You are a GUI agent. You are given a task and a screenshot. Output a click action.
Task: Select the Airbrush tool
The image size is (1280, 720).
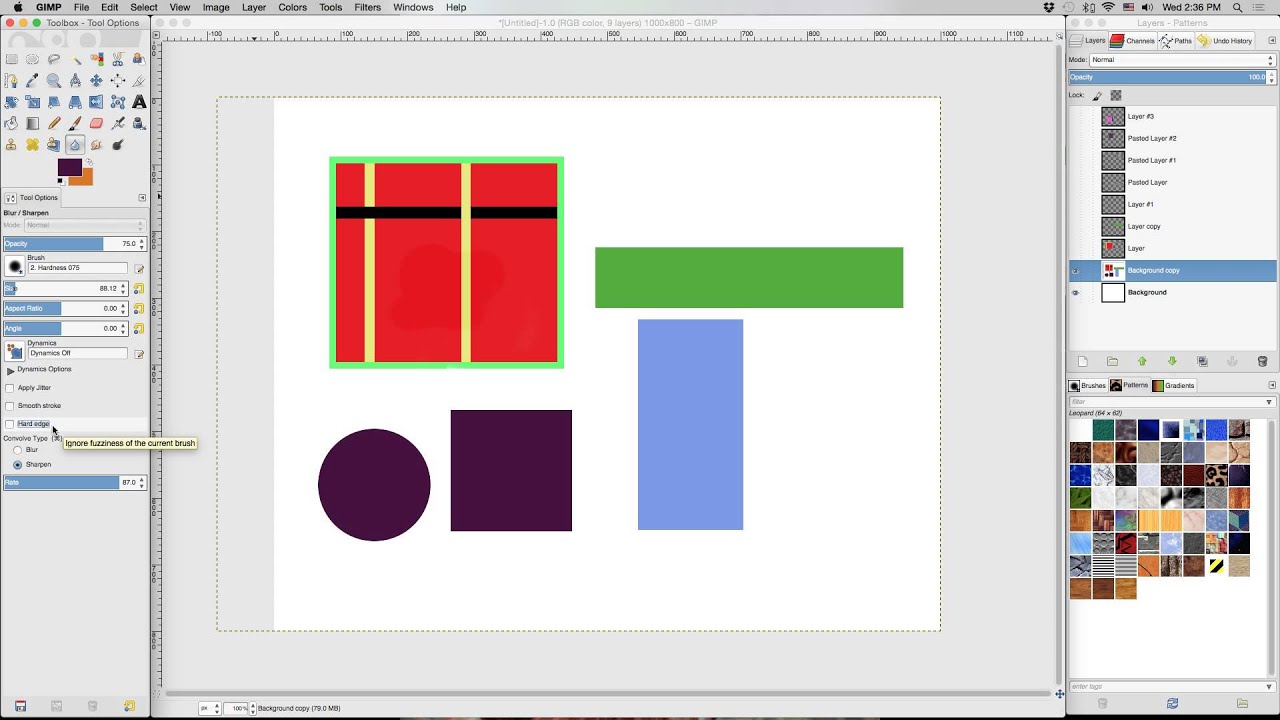coord(118,124)
